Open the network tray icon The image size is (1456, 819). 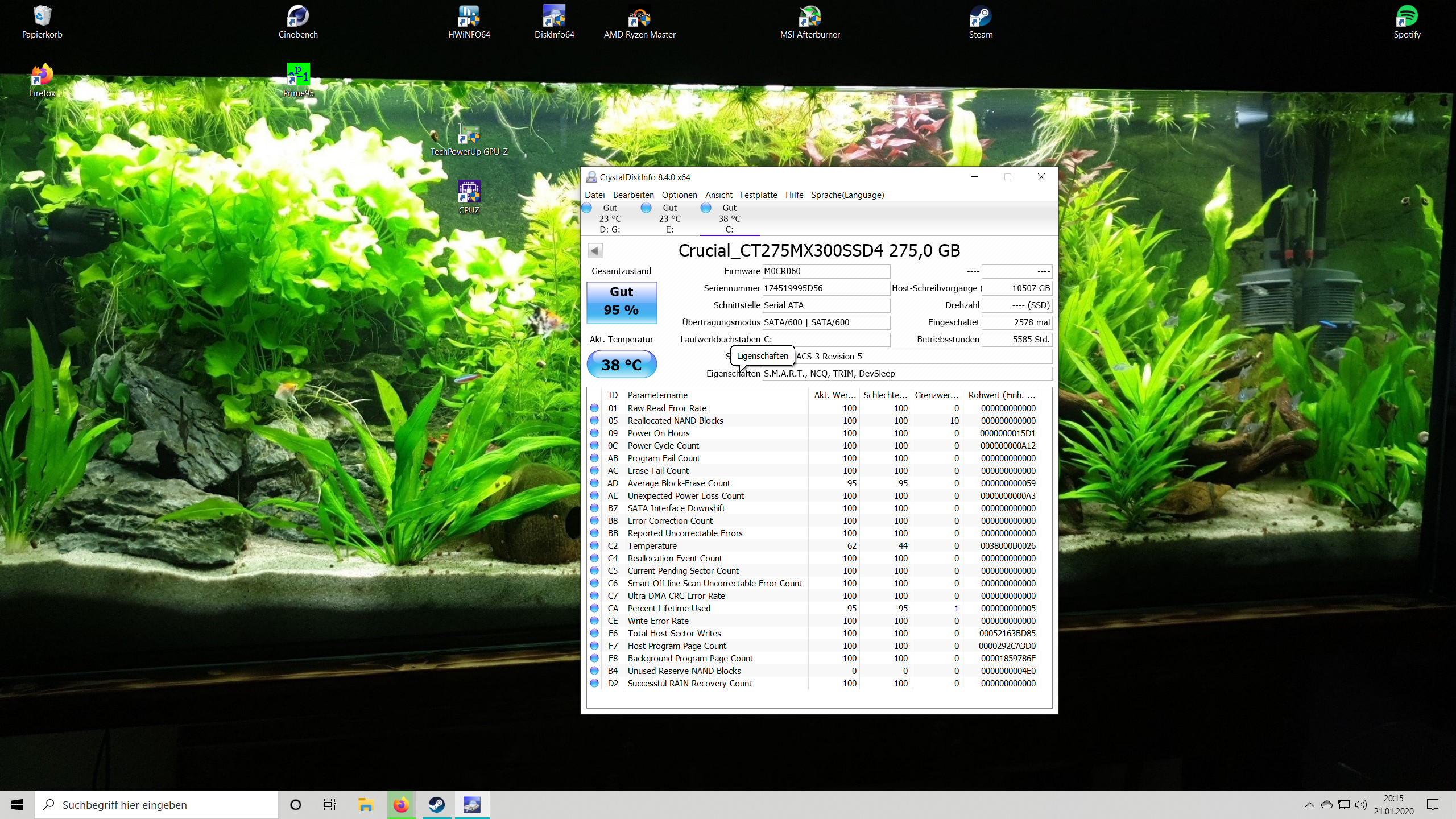1343,804
